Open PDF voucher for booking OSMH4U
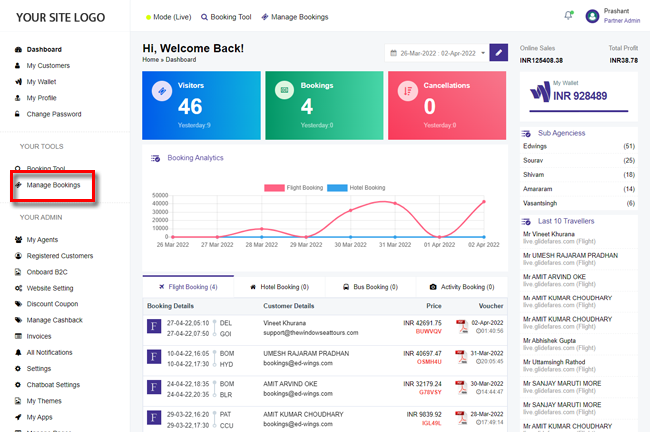The image size is (650, 432). pos(461,358)
